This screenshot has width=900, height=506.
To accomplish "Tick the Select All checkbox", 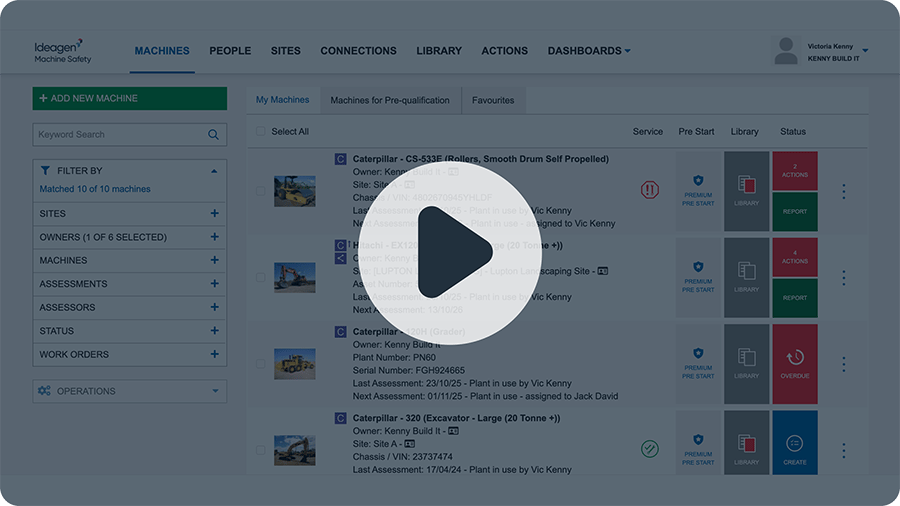I will (261, 131).
